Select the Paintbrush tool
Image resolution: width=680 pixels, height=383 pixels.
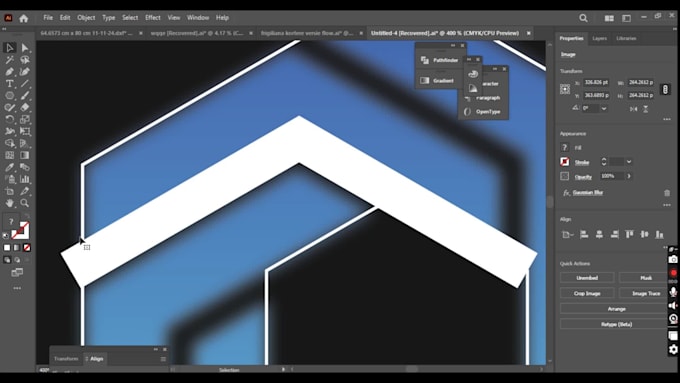pos(25,96)
